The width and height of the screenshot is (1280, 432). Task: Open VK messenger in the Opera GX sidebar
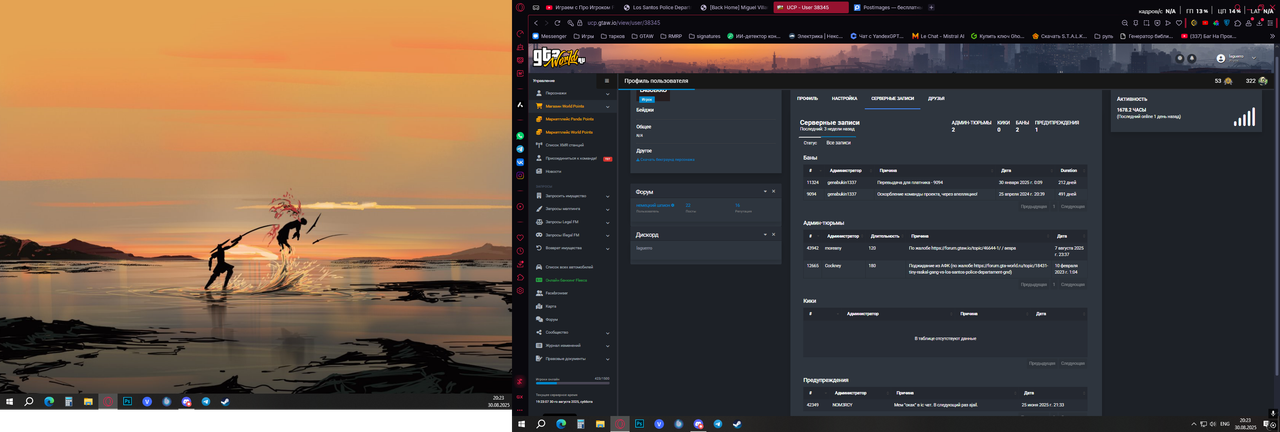tap(520, 162)
